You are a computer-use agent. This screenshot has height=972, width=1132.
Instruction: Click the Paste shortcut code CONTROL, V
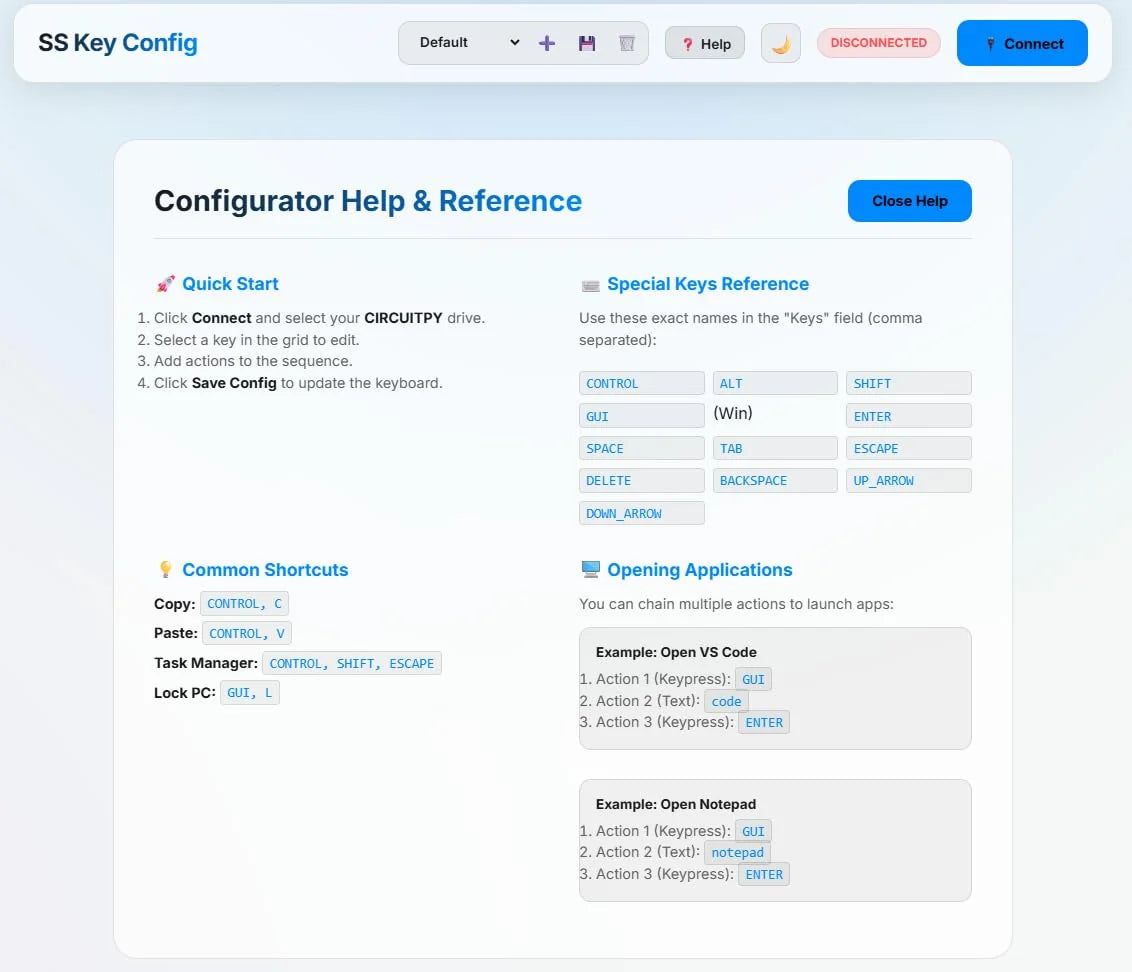(x=247, y=633)
